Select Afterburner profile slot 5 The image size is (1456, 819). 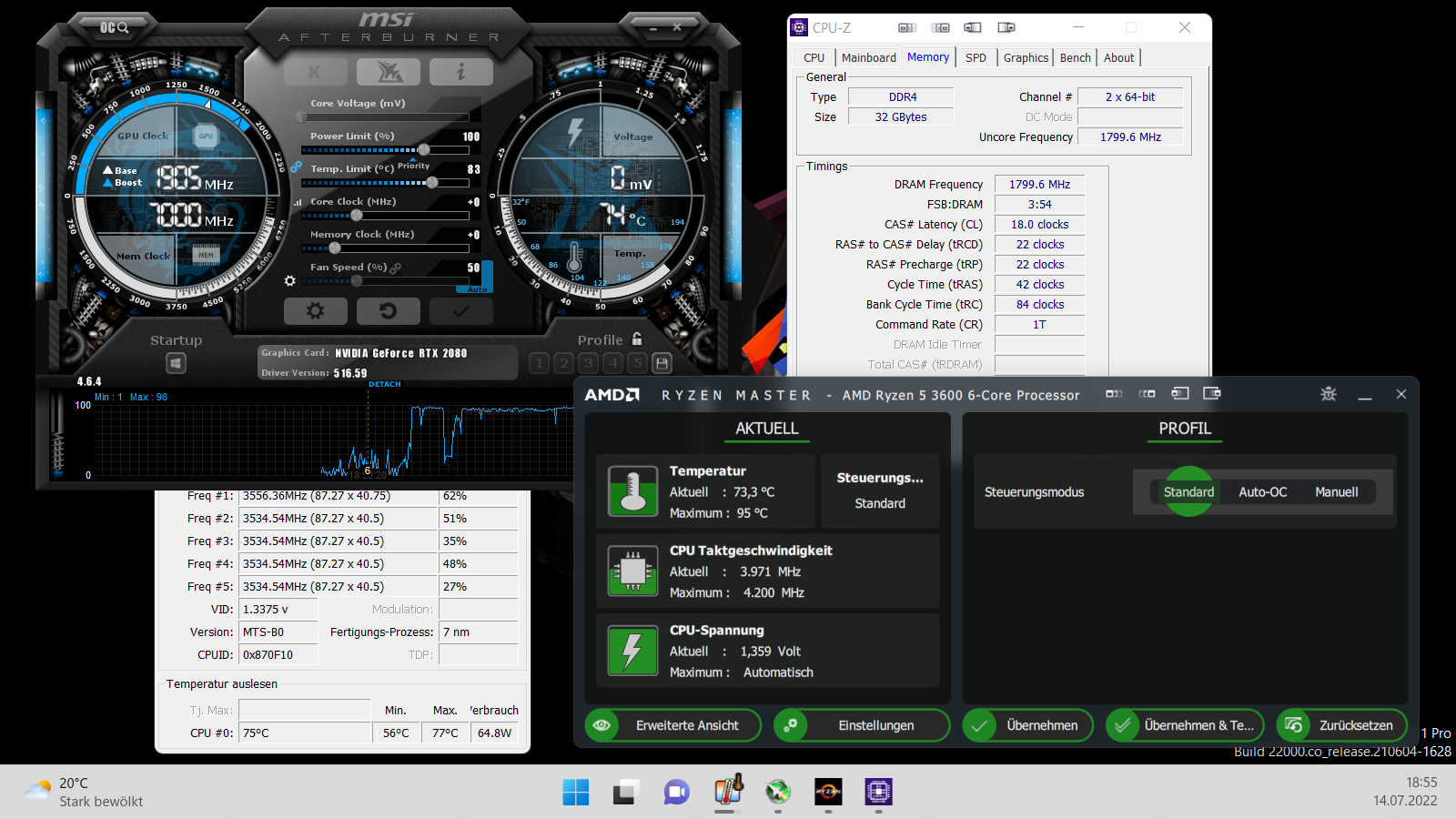(638, 364)
